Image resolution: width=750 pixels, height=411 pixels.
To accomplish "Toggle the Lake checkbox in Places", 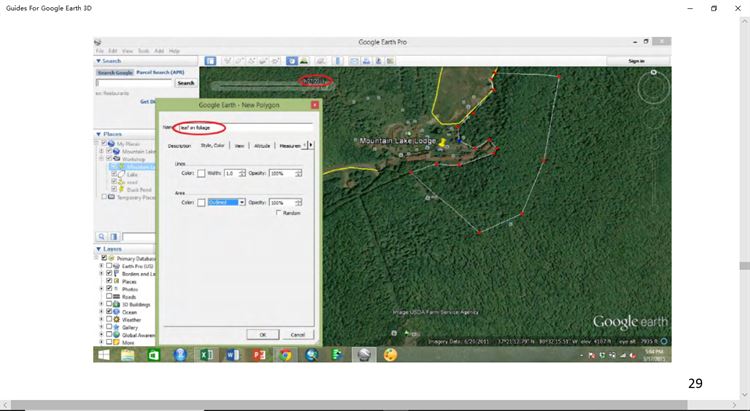I will pos(114,175).
